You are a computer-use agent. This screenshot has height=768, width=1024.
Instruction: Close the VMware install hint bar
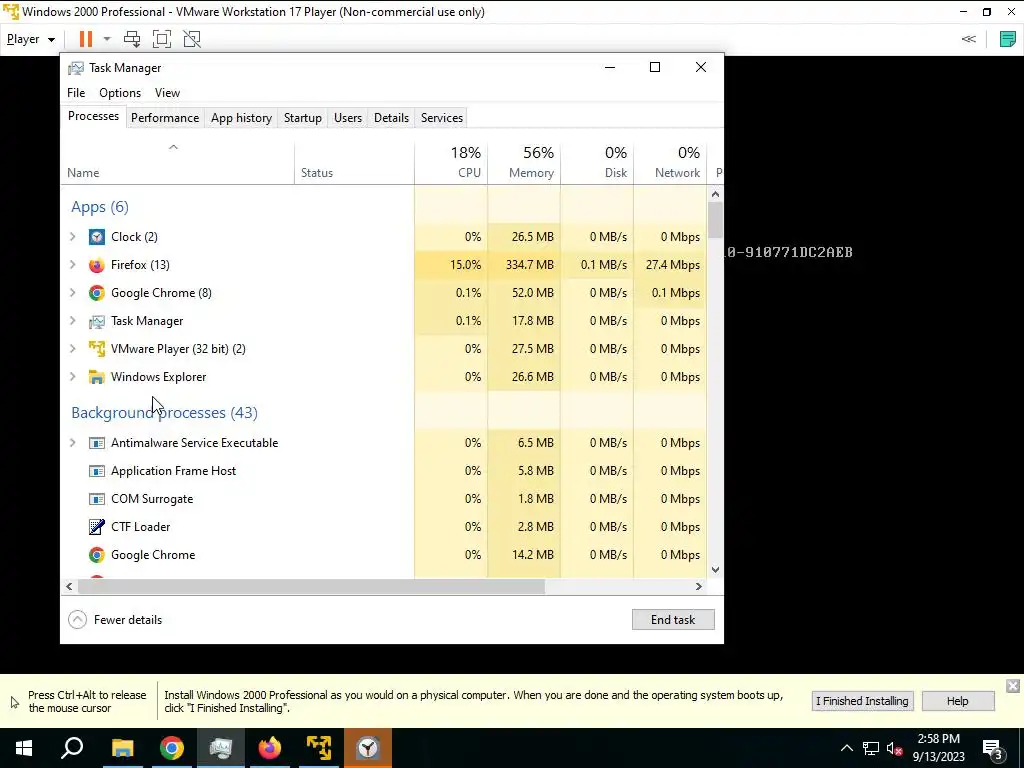pyautogui.click(x=1013, y=686)
